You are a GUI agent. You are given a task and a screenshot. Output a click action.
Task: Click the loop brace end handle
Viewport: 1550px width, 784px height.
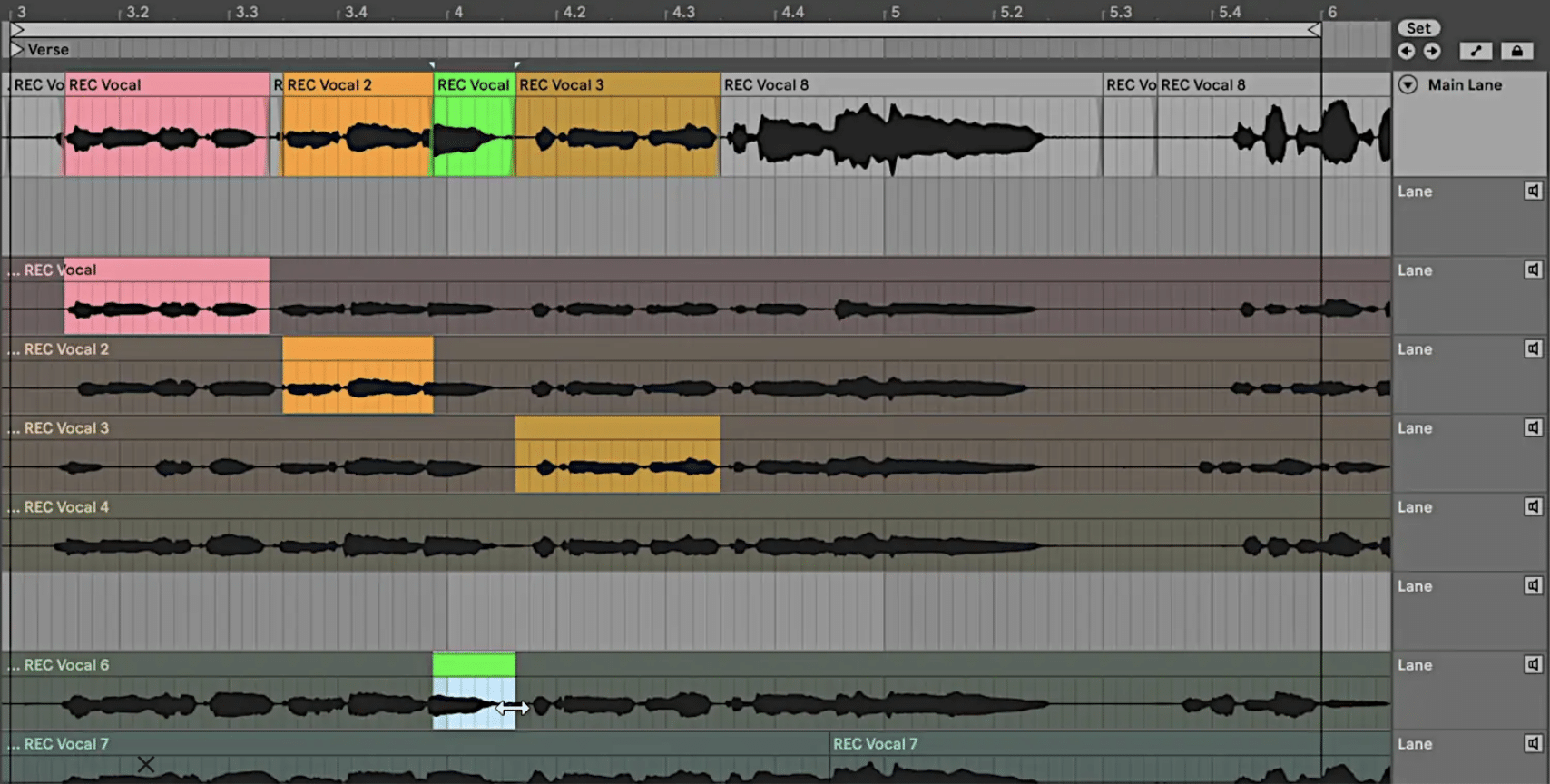click(1313, 30)
